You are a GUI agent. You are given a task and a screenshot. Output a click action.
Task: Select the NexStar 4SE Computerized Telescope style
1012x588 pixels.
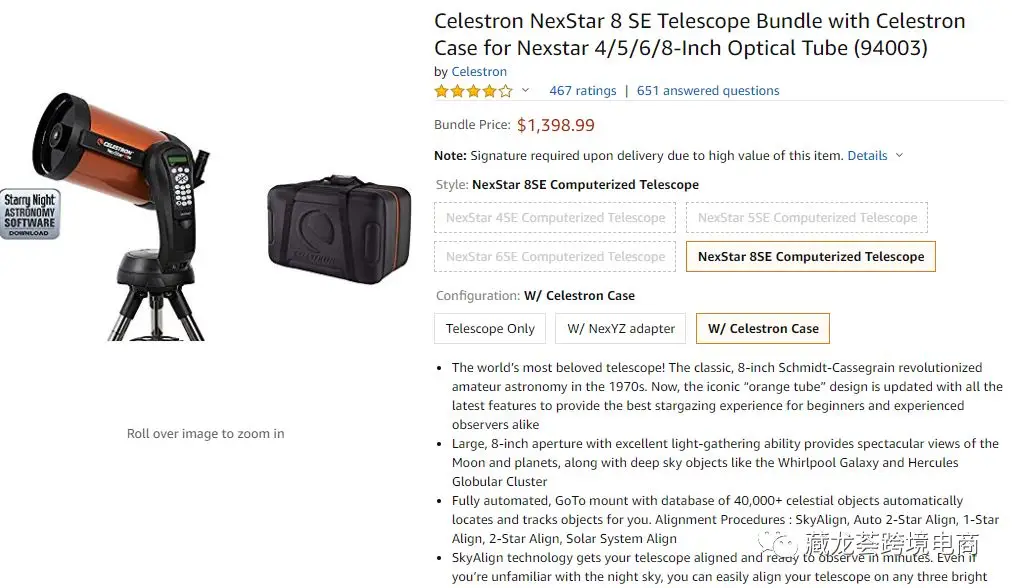click(x=555, y=218)
